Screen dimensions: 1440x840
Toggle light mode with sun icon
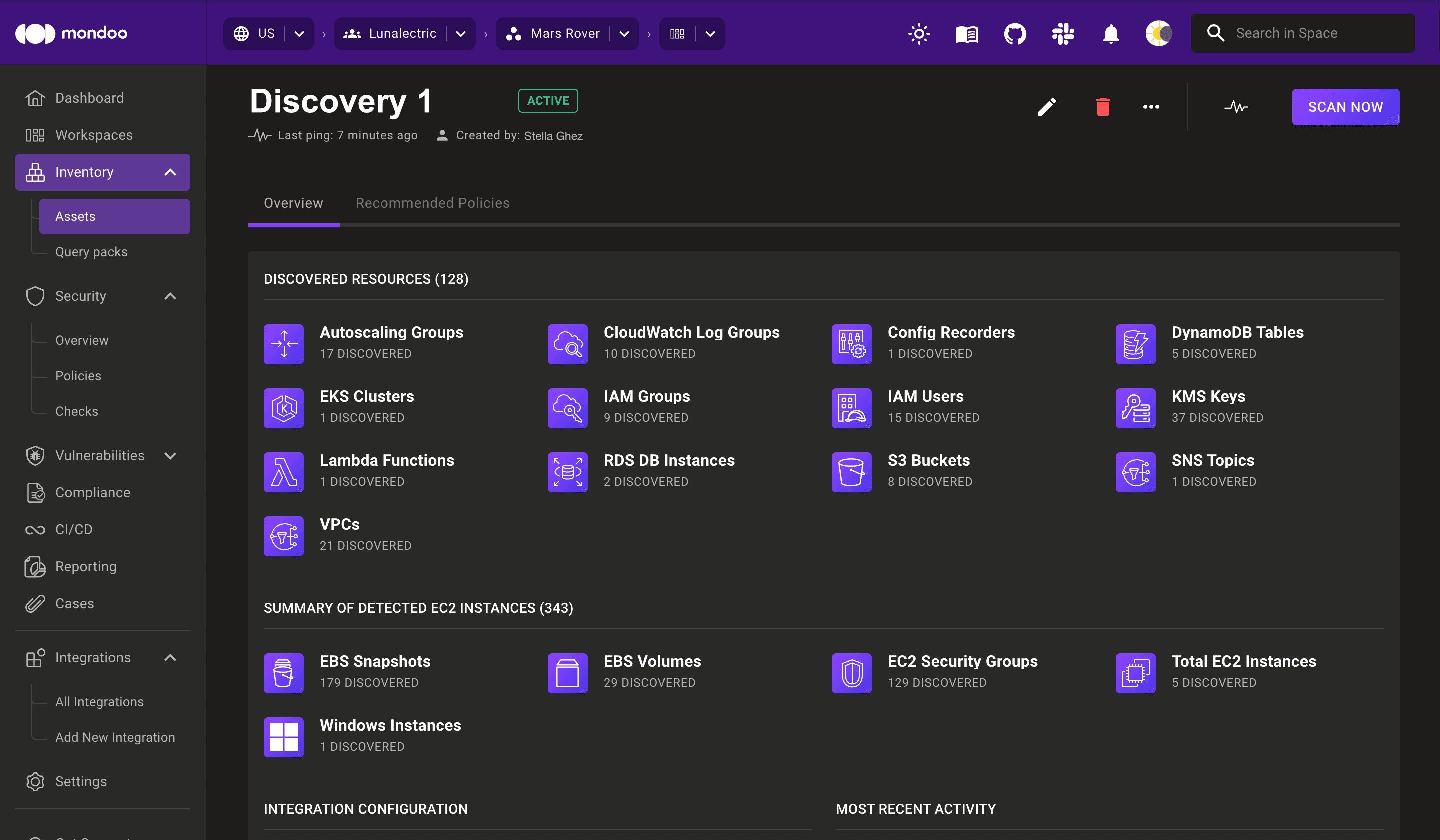tap(919, 33)
